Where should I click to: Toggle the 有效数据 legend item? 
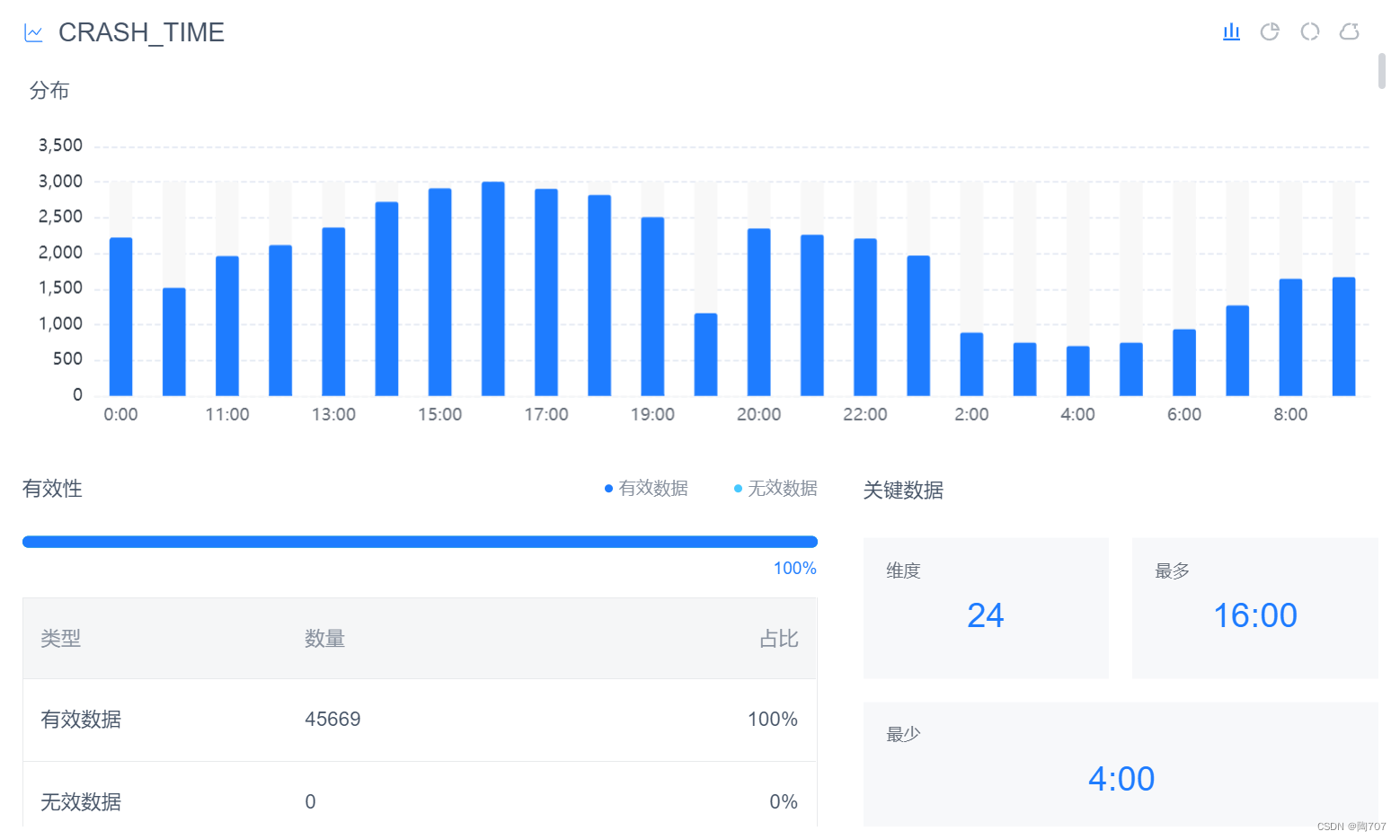tap(646, 488)
